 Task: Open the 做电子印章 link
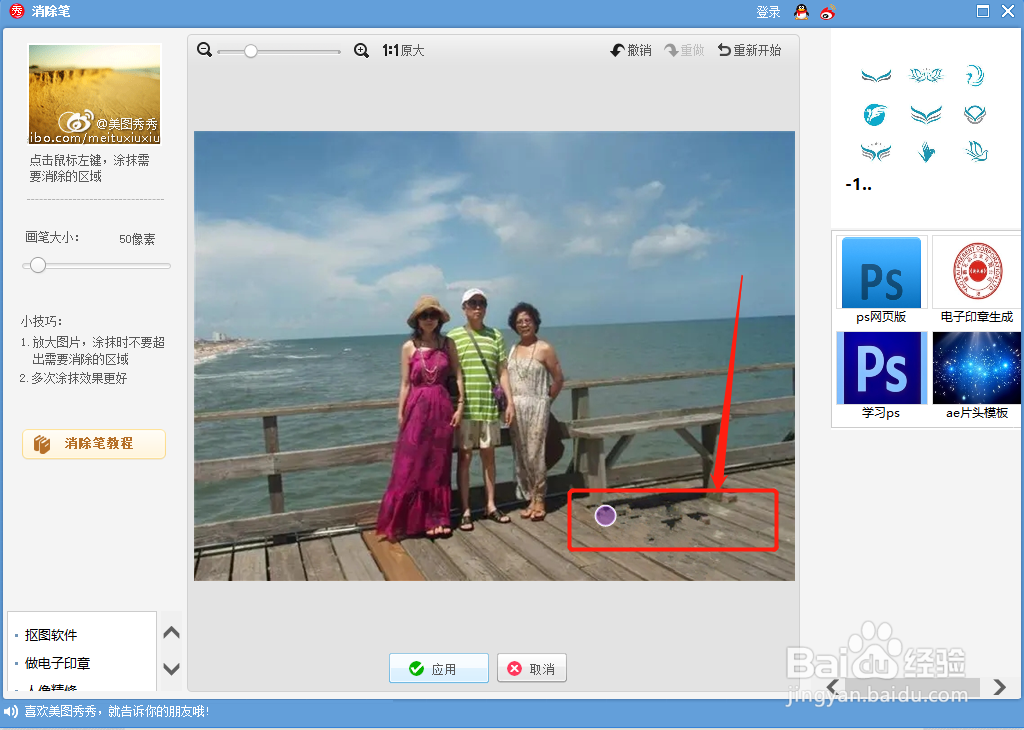point(57,663)
